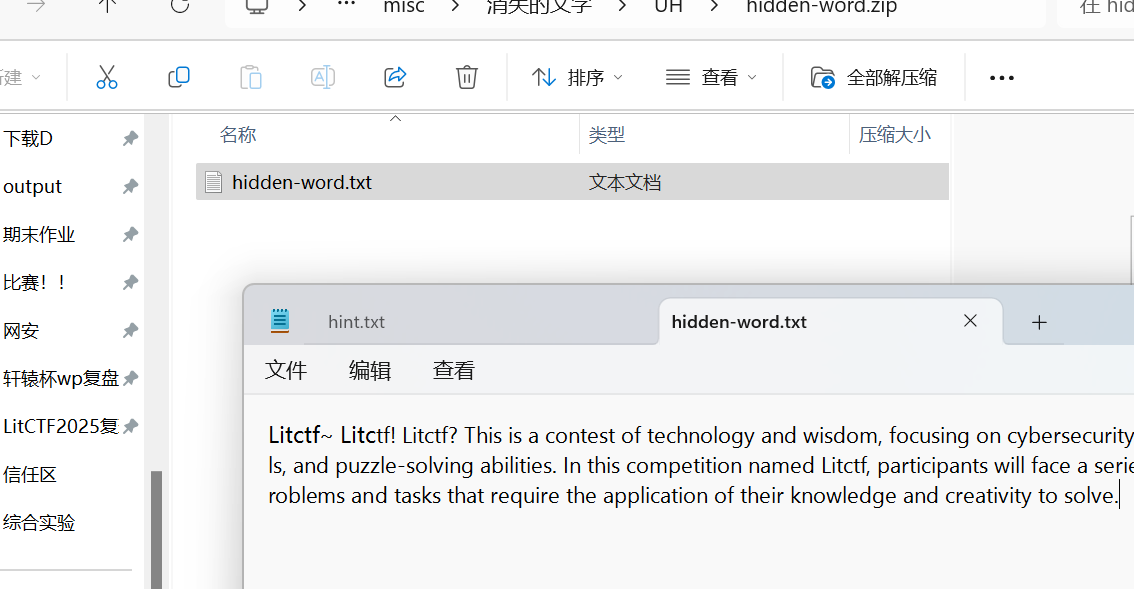The width and height of the screenshot is (1134, 589).
Task: Expand chevron before hidden-word.zip breadcrumb
Action: tap(715, 7)
